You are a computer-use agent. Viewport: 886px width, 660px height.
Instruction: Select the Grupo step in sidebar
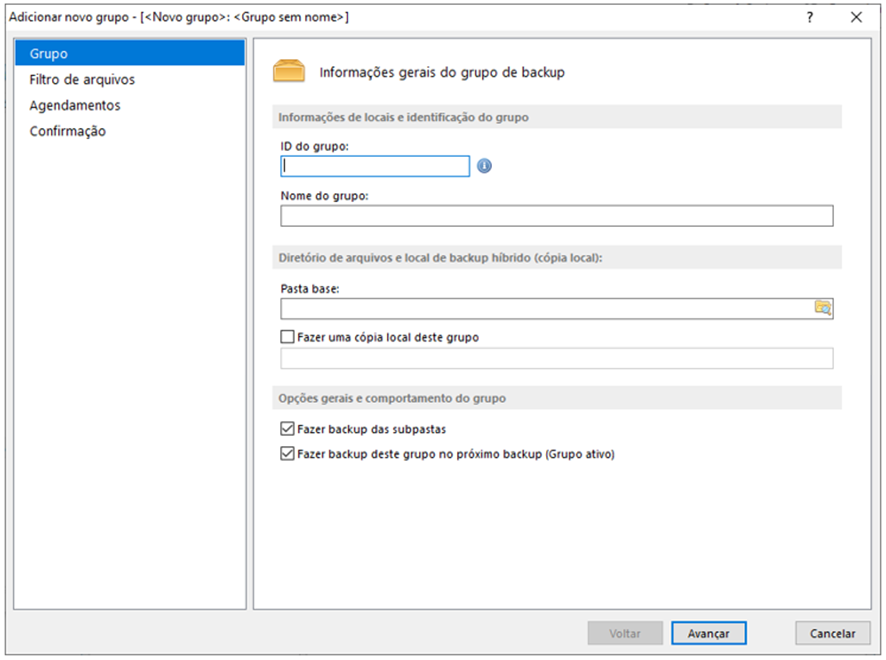click(x=130, y=53)
